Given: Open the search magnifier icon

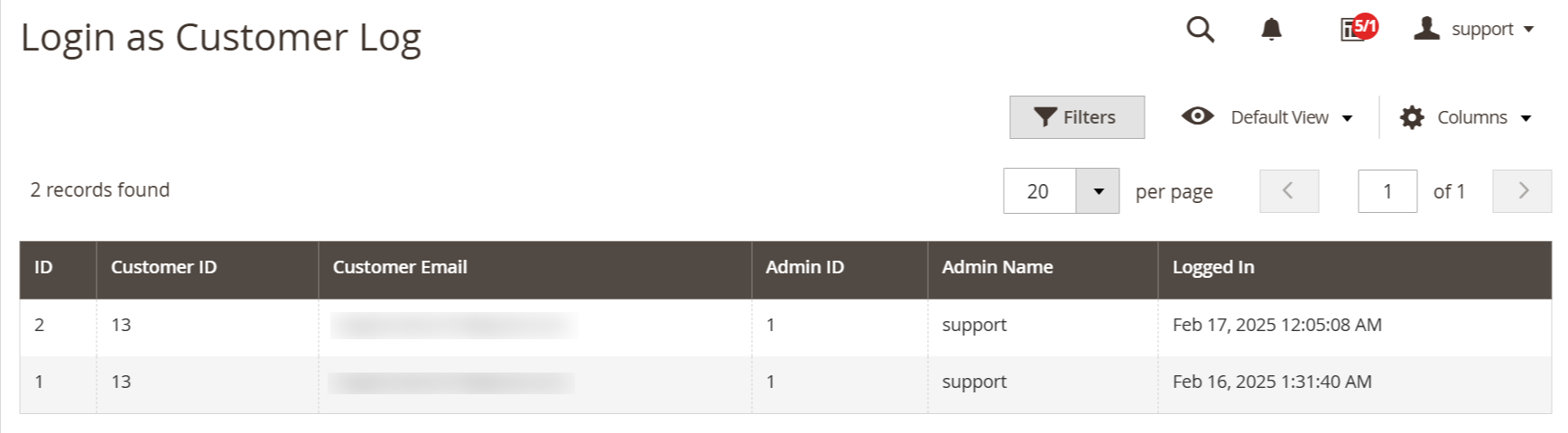Looking at the screenshot, I should pos(1200,29).
